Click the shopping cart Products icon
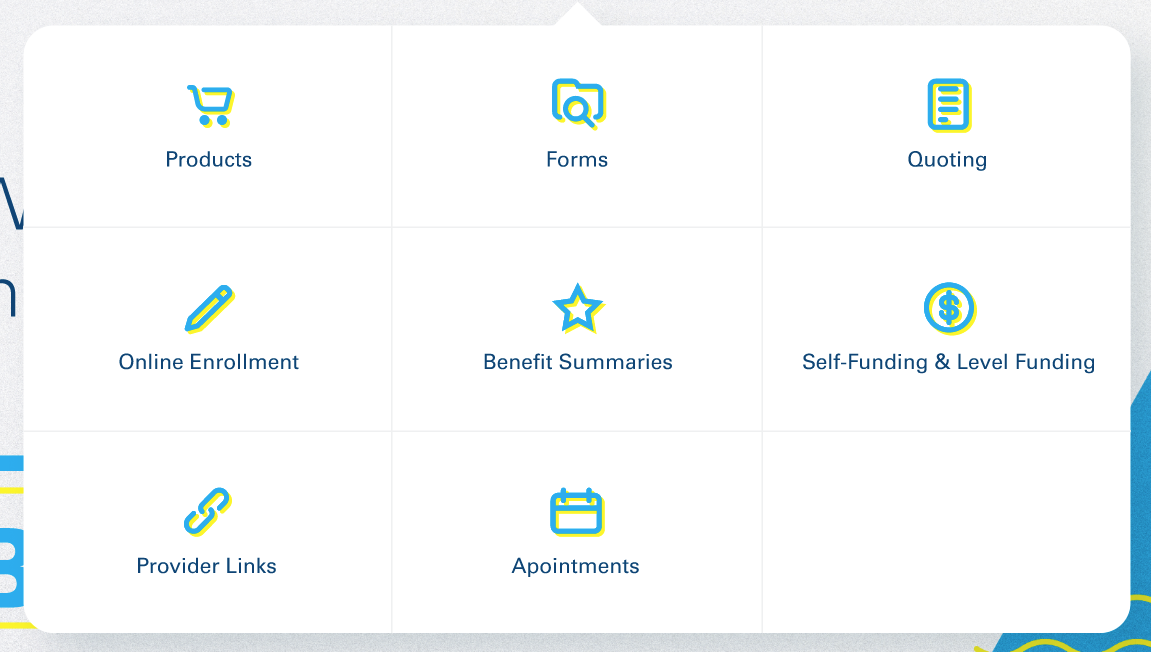 [x=210, y=106]
